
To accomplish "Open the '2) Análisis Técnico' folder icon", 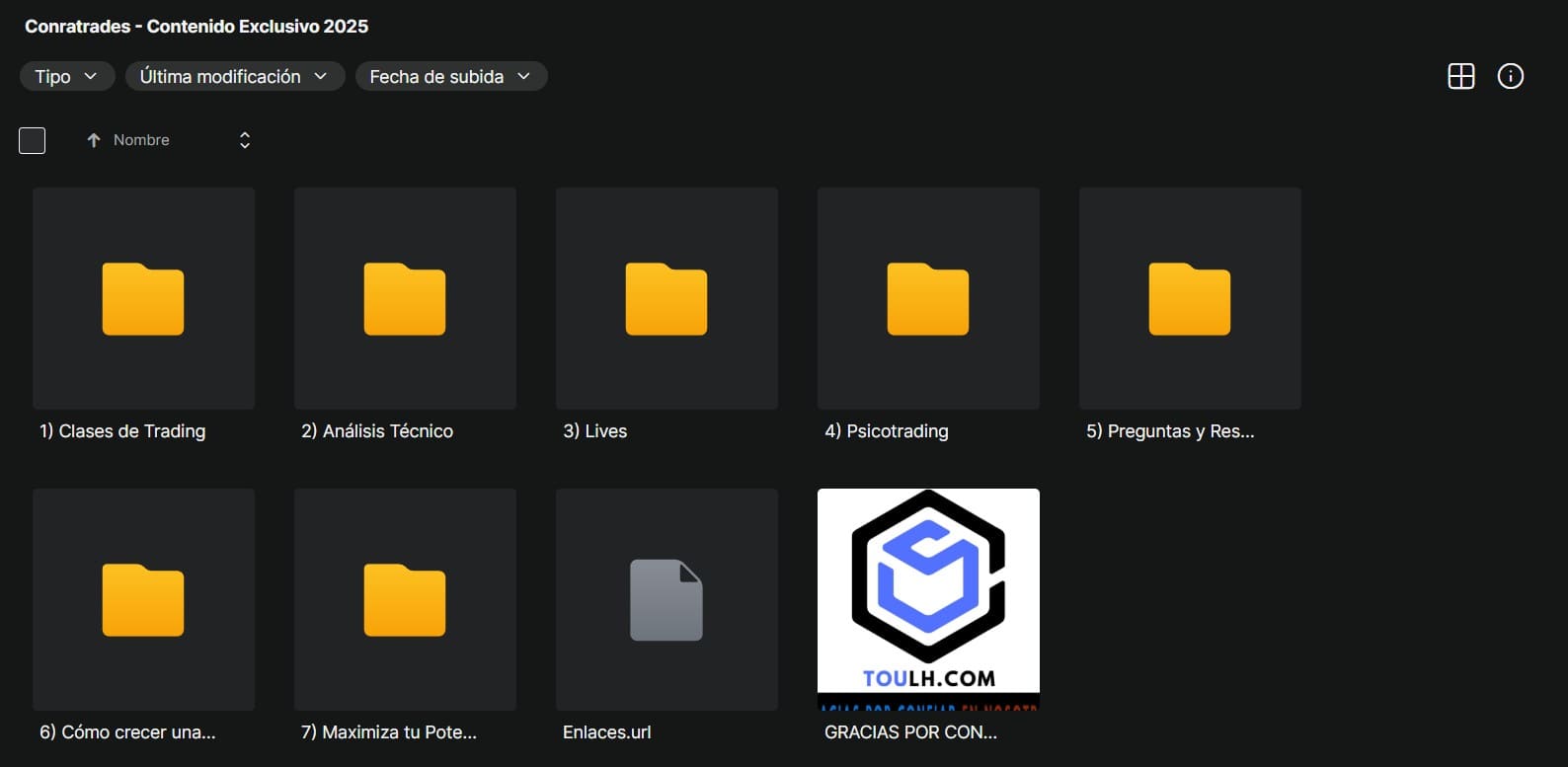I will (405, 299).
